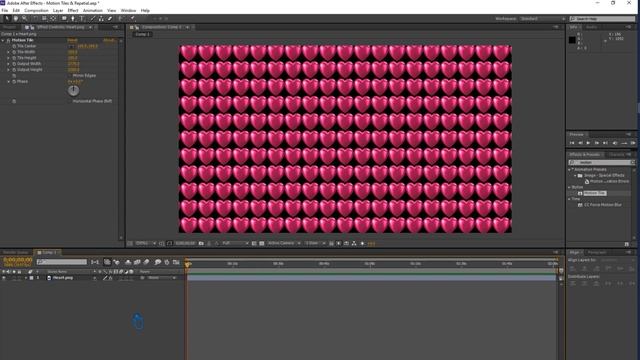Image resolution: width=640 pixels, height=360 pixels.
Task: Select the Eraser tool
Action: (110, 18)
